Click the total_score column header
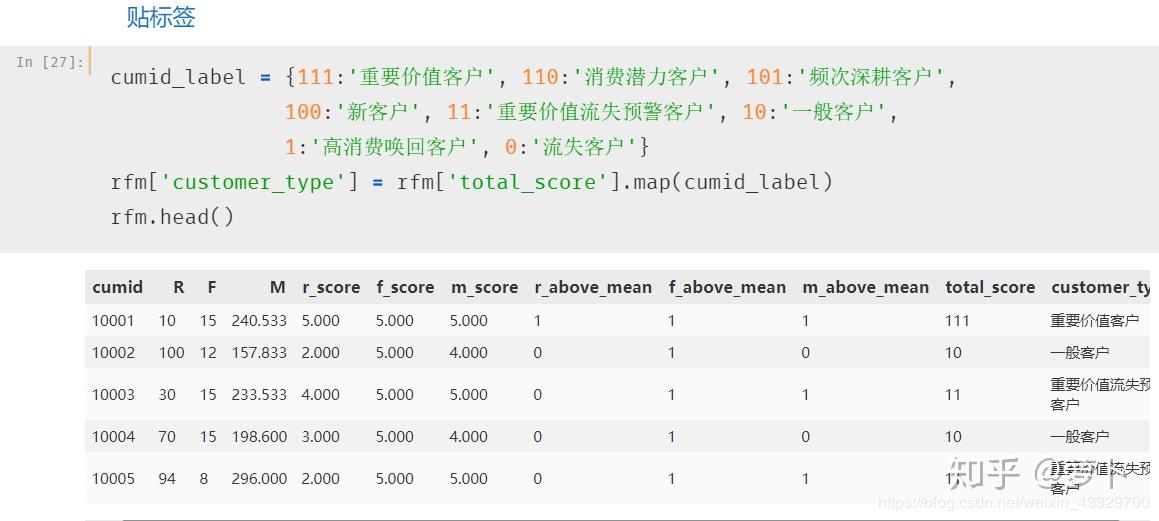1159x521 pixels. point(990,287)
